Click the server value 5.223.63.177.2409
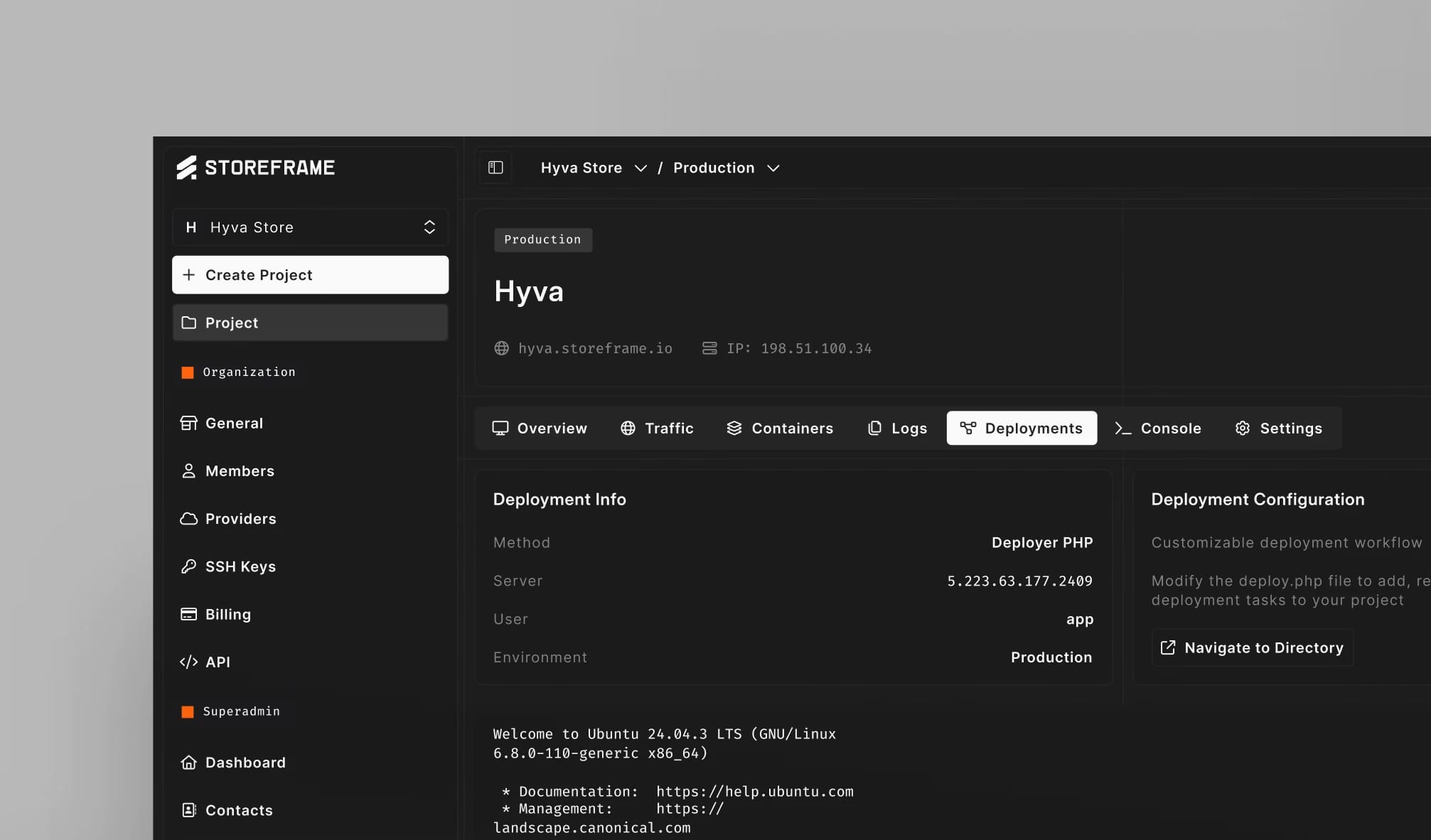This screenshot has height=840, width=1431. pos(1019,581)
